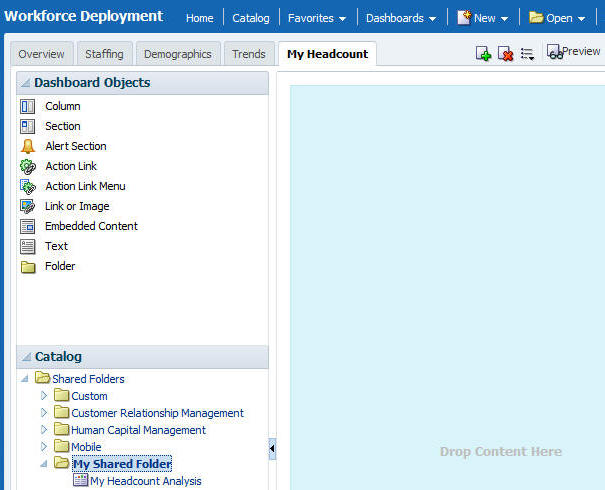Click the Human Capital Management folder icon
The height and width of the screenshot is (490, 605).
pyautogui.click(x=61, y=429)
